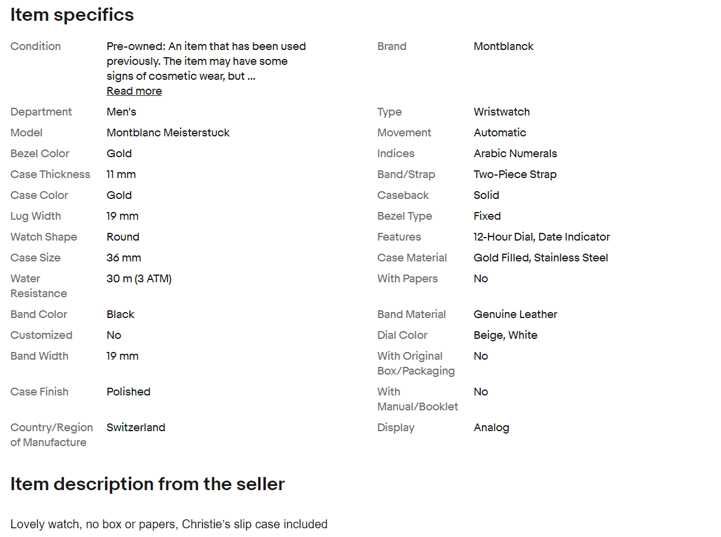Click the Analog display value
Image resolution: width=721 pixels, height=537 pixels.
click(491, 428)
